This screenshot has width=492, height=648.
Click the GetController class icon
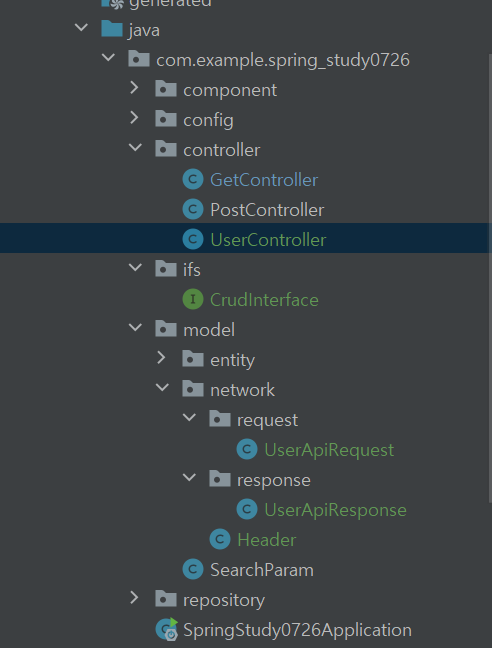pyautogui.click(x=193, y=179)
